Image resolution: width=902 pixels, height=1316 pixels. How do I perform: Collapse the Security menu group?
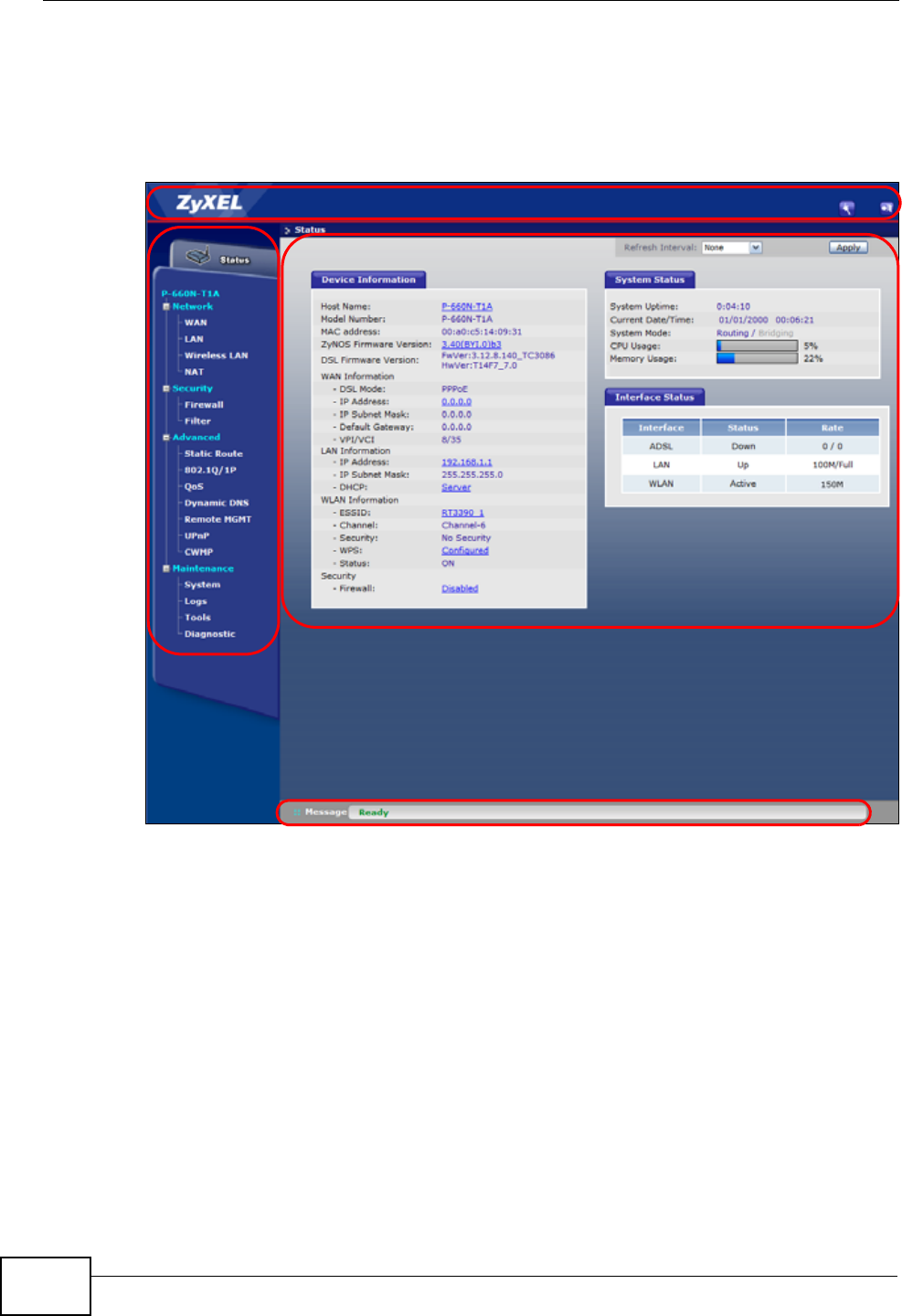[x=166, y=388]
